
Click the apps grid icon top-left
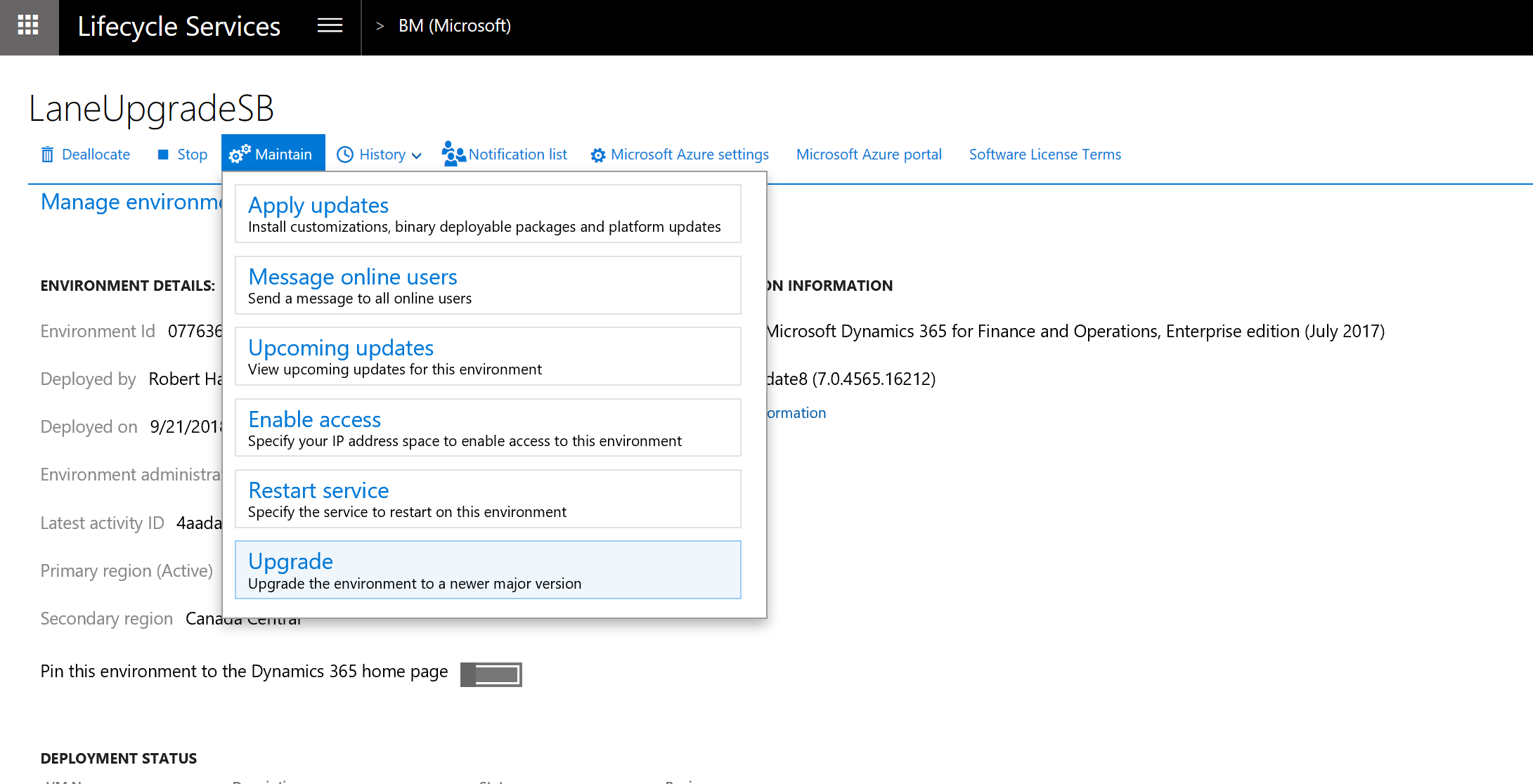(x=27, y=25)
